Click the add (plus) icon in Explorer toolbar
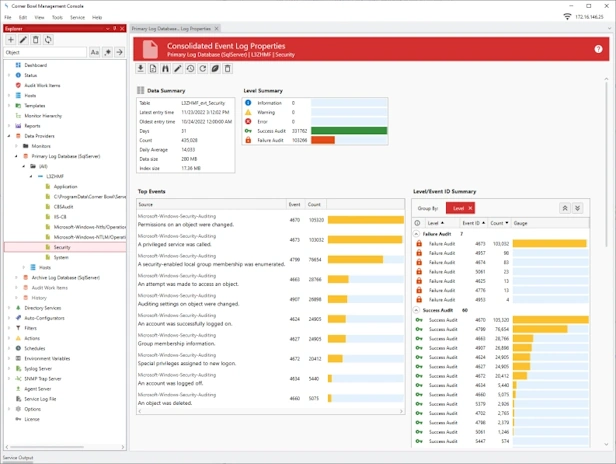The image size is (616, 464). tap(11, 40)
